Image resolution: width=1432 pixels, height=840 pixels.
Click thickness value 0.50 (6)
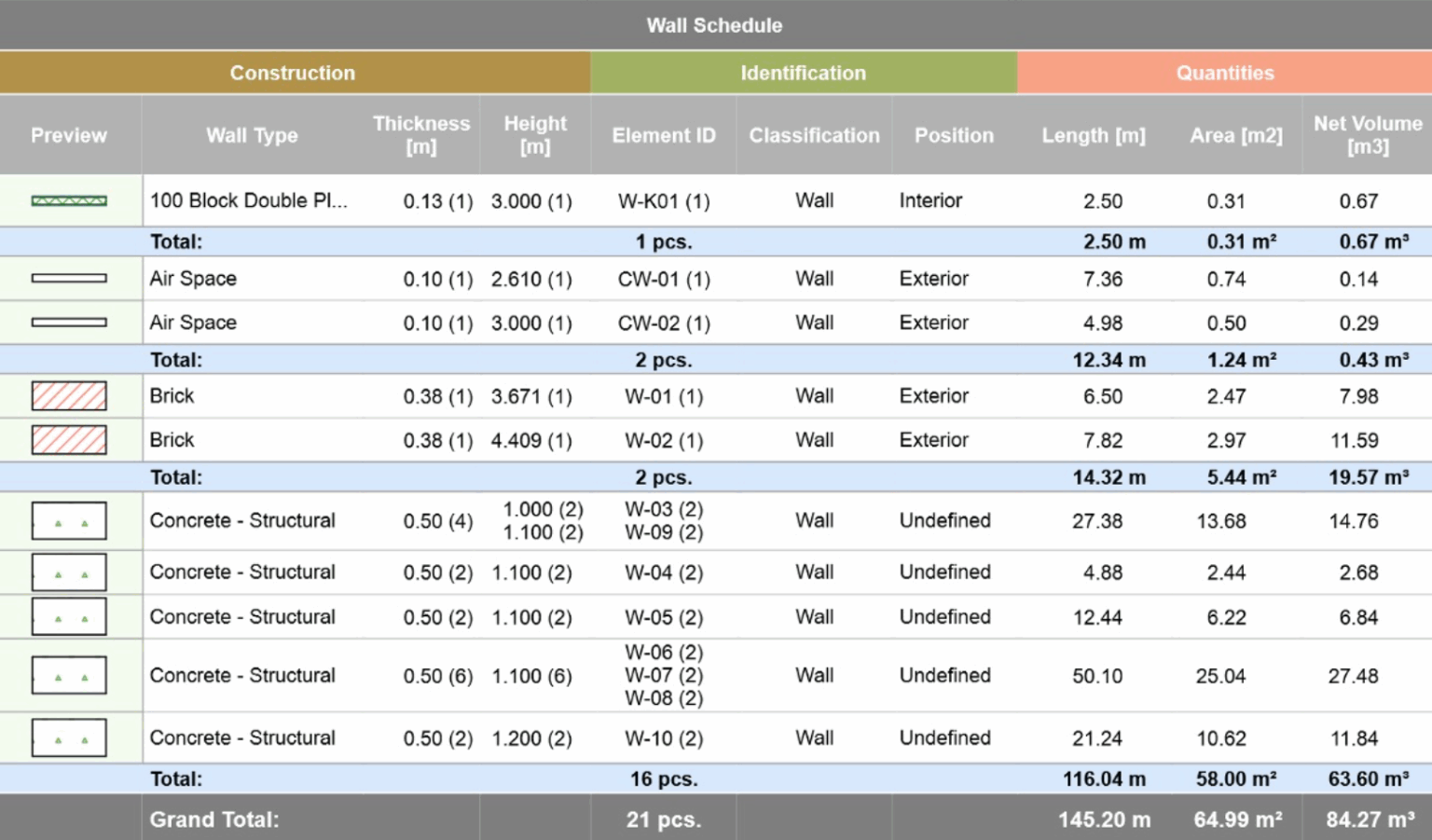(x=438, y=676)
